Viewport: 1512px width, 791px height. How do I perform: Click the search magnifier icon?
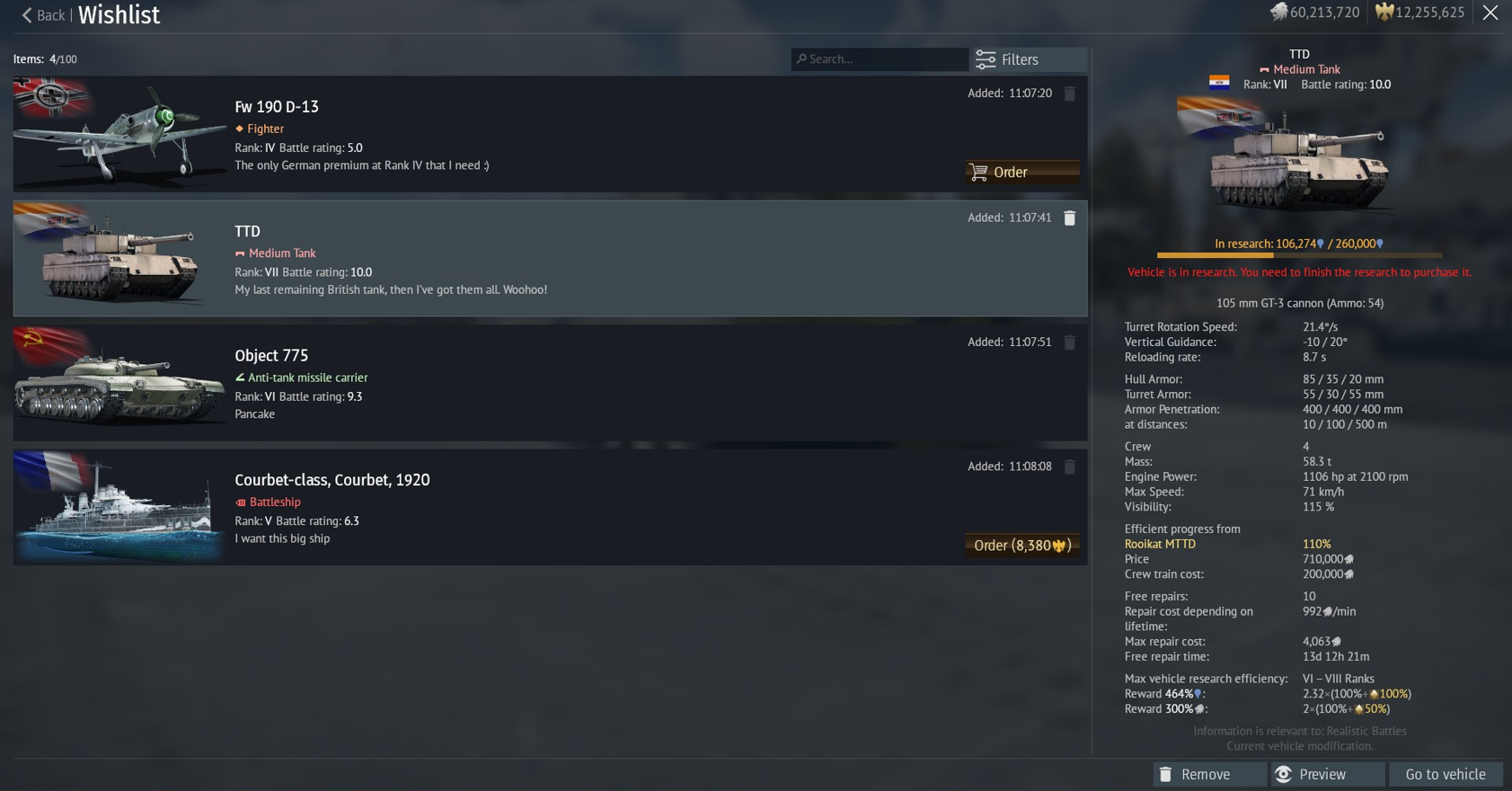pyautogui.click(x=801, y=58)
